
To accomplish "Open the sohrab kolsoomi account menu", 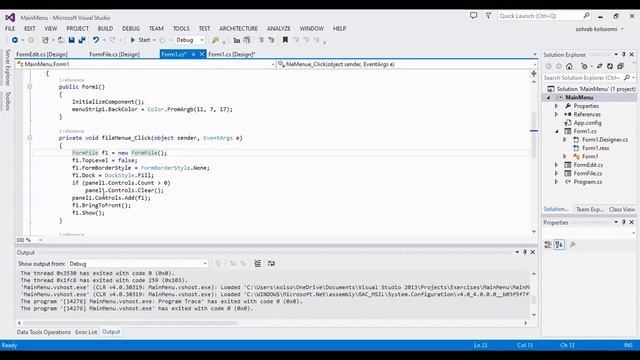I will click(599, 29).
